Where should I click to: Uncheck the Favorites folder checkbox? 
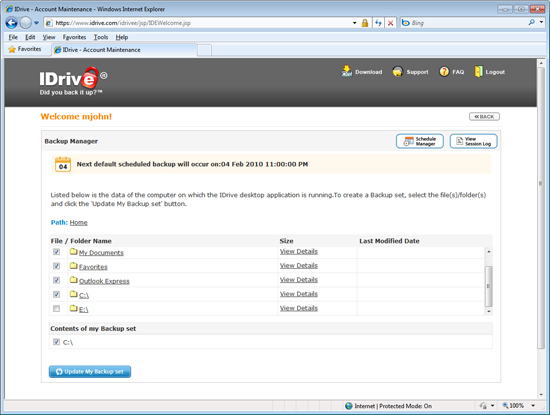pos(56,266)
